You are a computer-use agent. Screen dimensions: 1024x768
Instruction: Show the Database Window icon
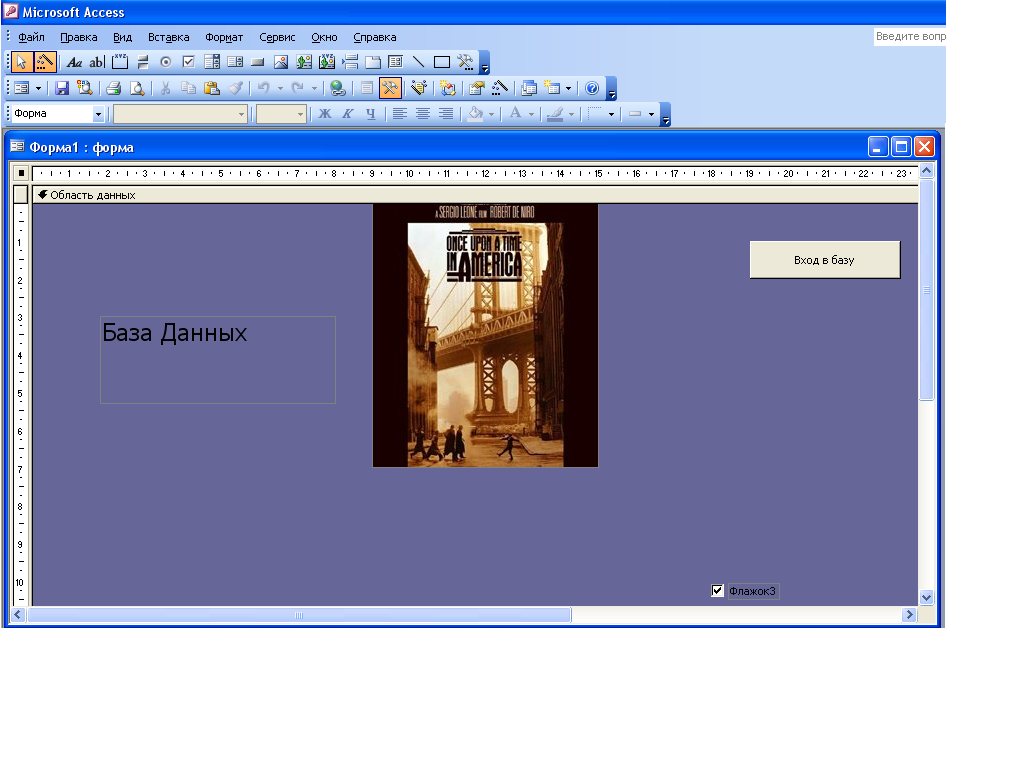point(529,88)
